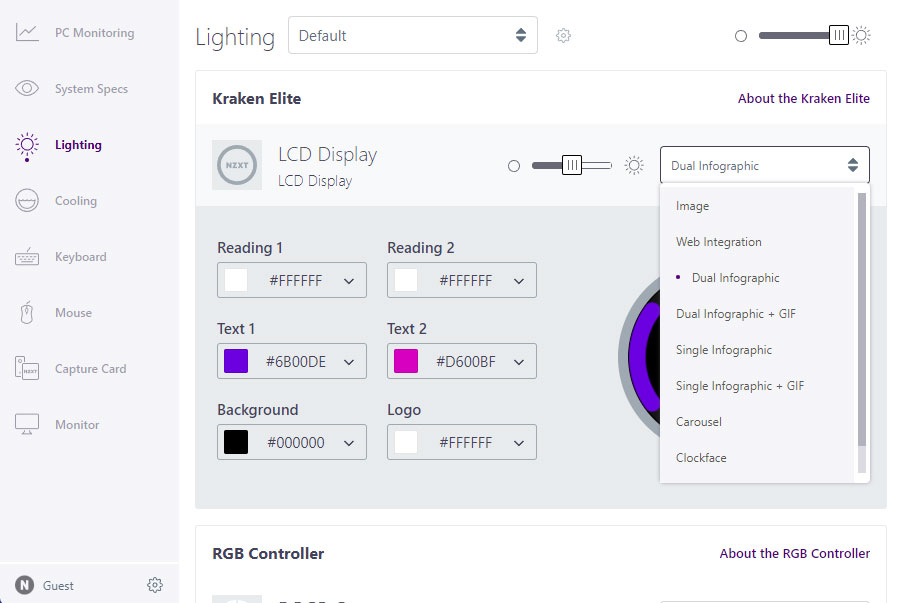The width and height of the screenshot is (905, 603).
Task: Click LCD brightness maximum sun icon
Action: coord(634,166)
